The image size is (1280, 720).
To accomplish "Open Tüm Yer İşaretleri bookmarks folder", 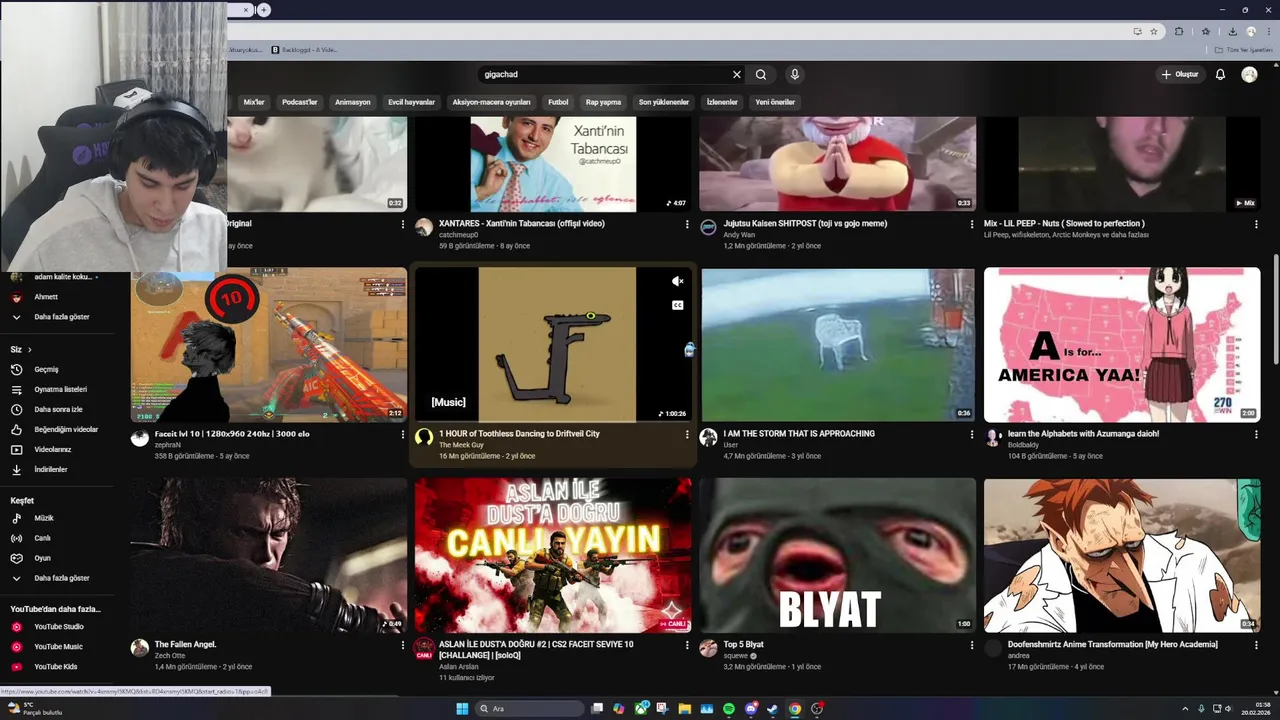I will 1246,50.
